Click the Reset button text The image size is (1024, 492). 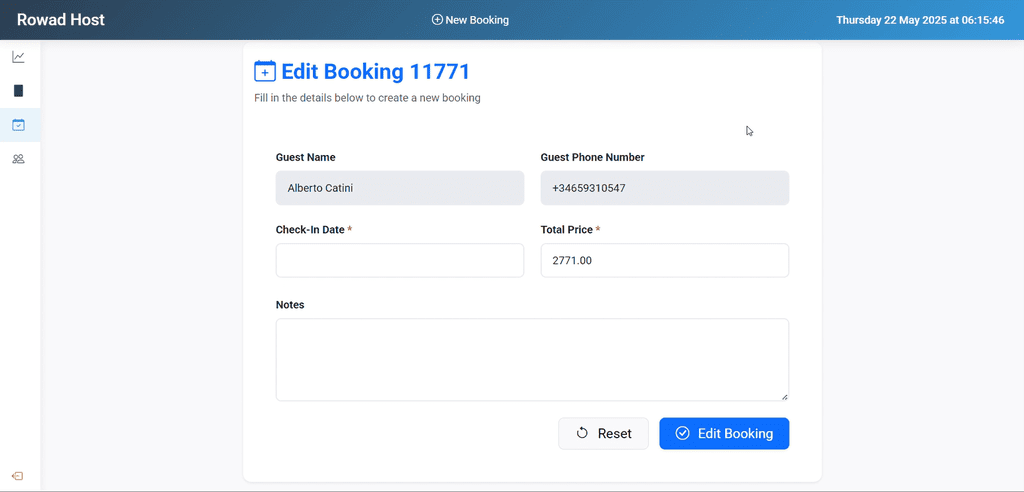(615, 433)
